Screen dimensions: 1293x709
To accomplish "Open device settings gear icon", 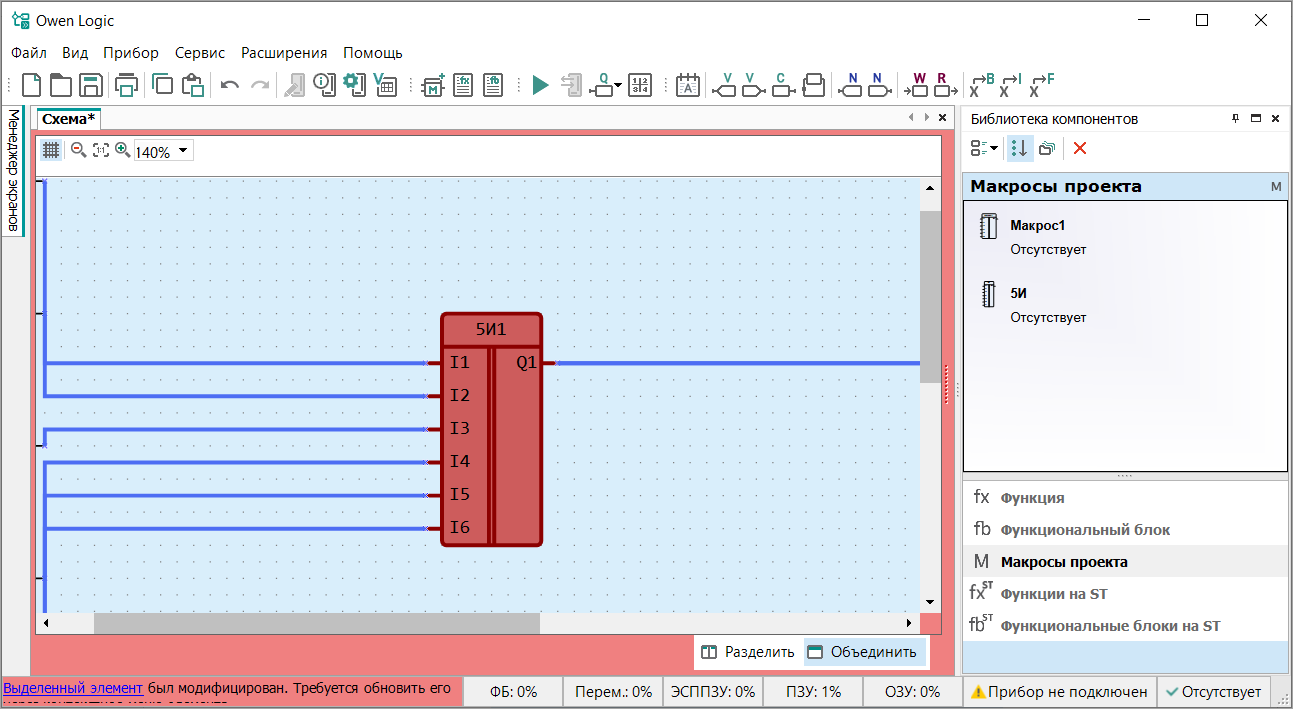I will pyautogui.click(x=354, y=86).
